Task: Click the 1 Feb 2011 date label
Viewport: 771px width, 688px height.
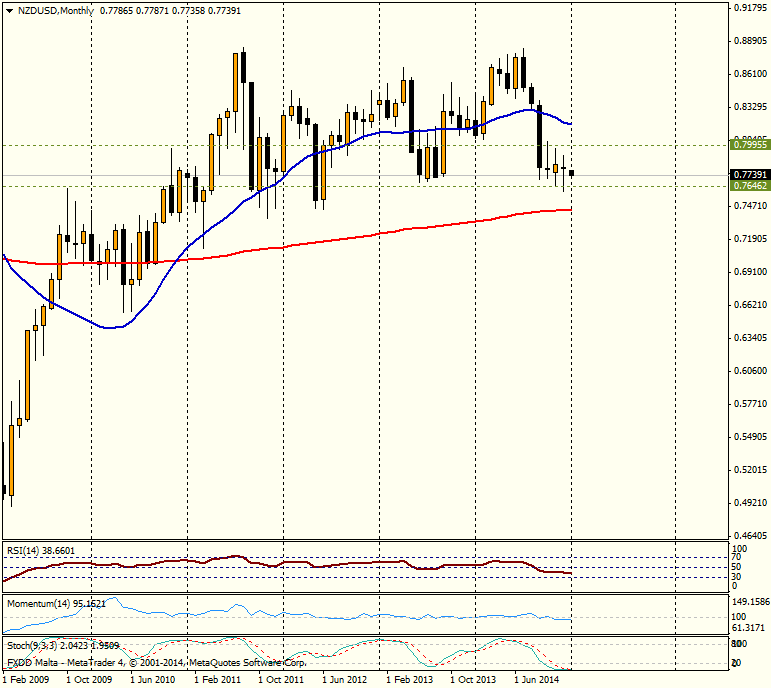Action: tap(219, 679)
